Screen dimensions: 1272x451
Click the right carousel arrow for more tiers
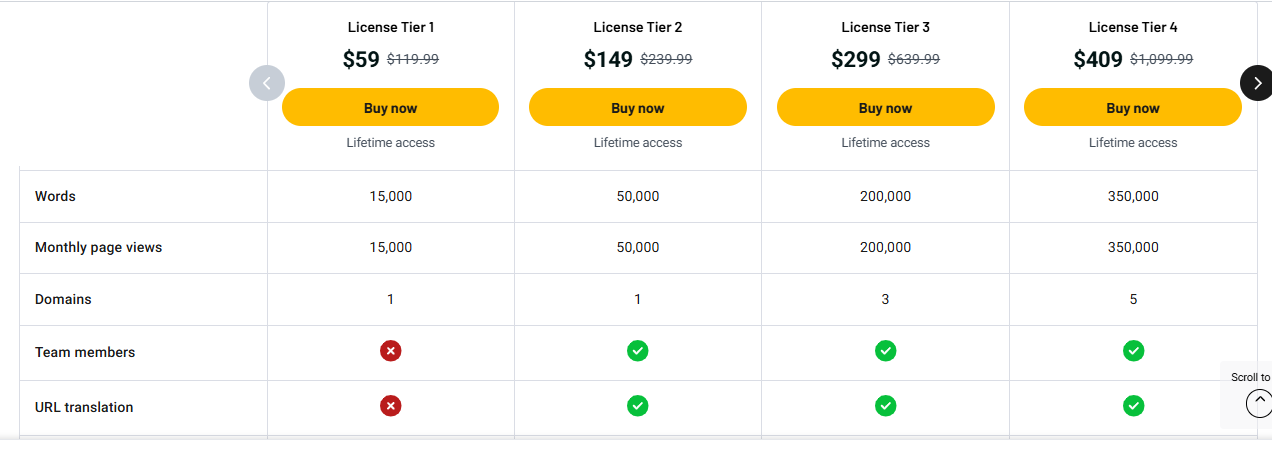tap(1256, 83)
